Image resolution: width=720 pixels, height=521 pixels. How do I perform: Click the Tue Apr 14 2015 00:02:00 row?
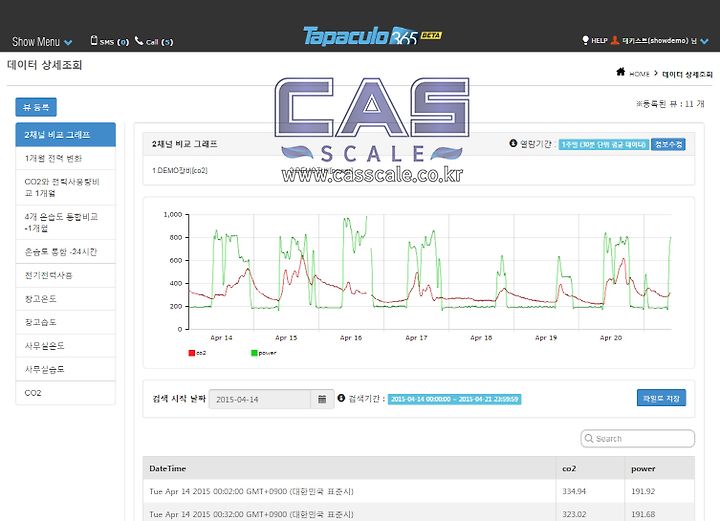[419, 491]
